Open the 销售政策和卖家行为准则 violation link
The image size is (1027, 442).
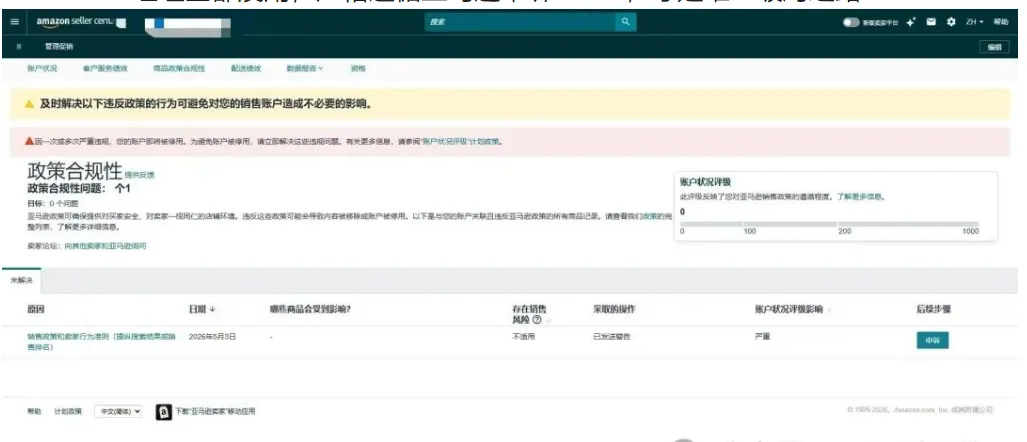click(101, 341)
